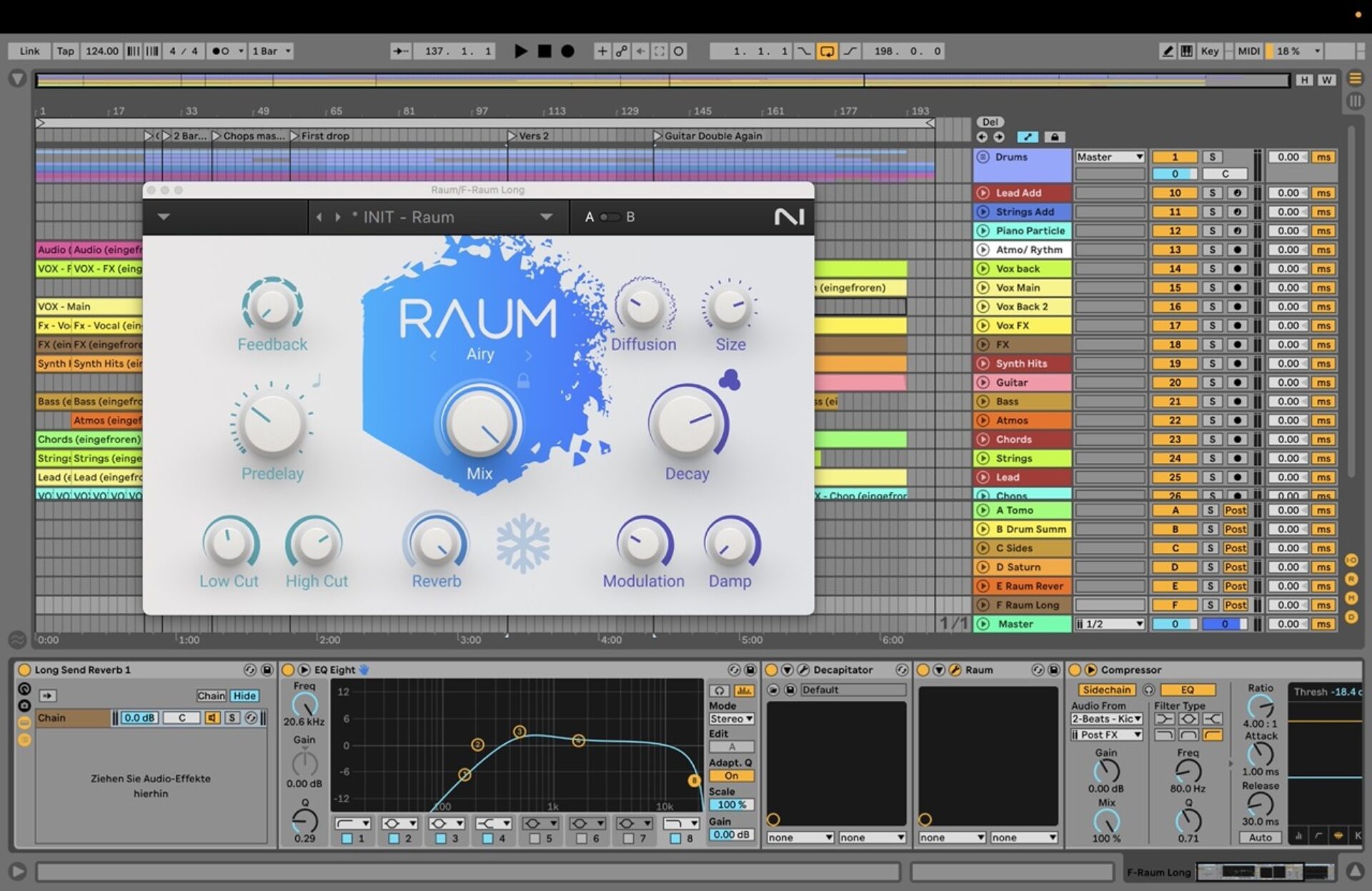Open the Post FX tapping point dropdown
1372x891 pixels.
tap(1106, 735)
